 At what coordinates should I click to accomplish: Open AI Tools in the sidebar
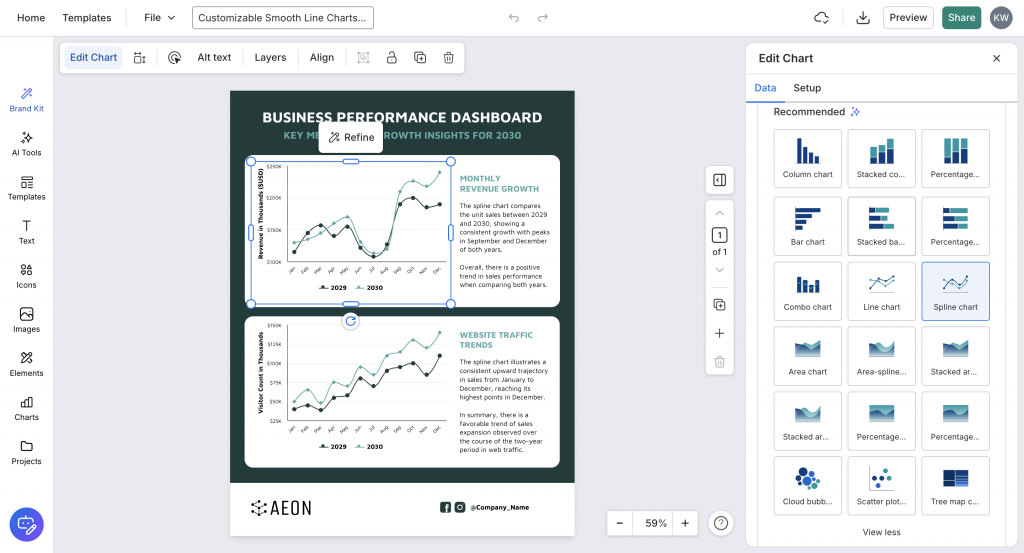click(26, 144)
